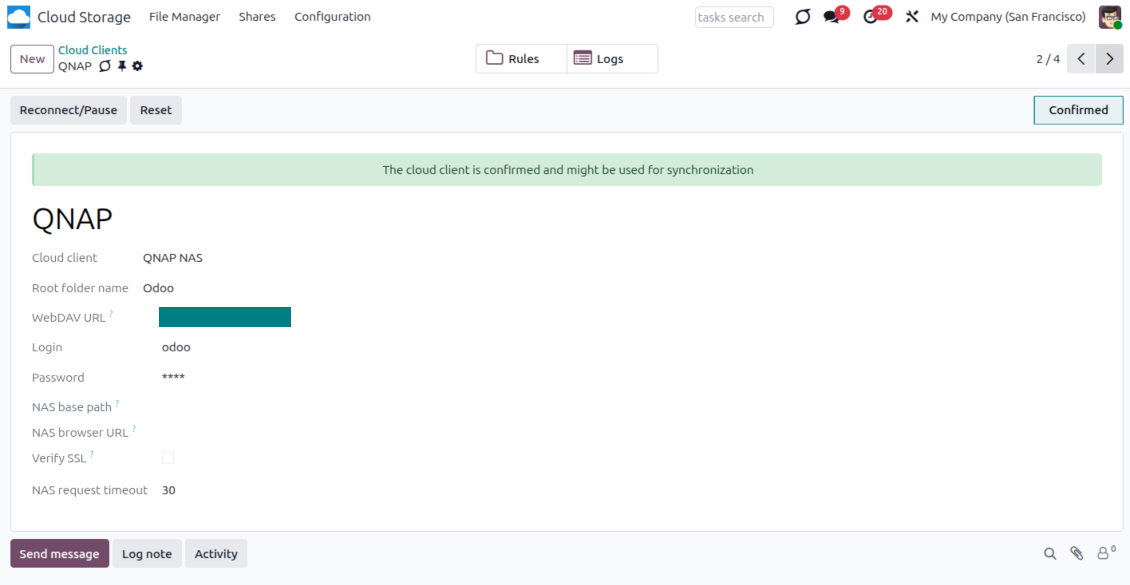This screenshot has height=585, width=1130.
Task: Click the Reset button
Action: 156,110
